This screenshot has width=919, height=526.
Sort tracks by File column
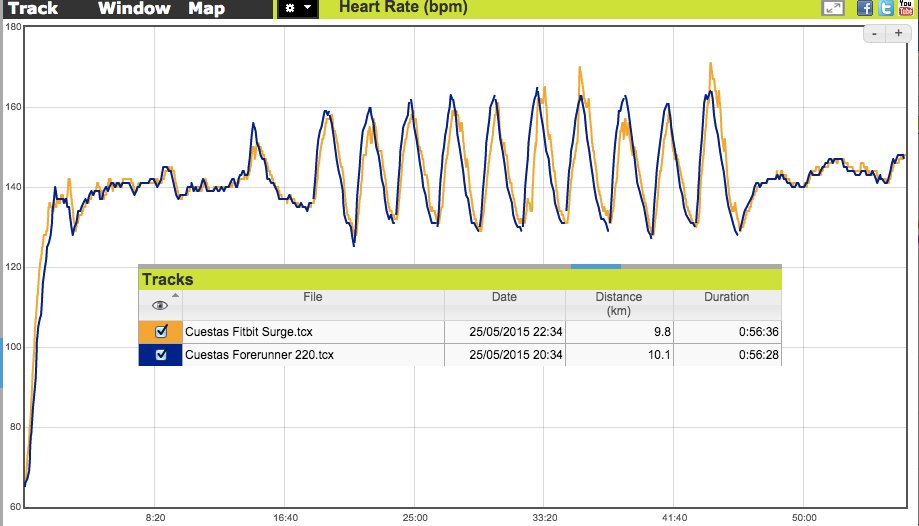pos(313,304)
